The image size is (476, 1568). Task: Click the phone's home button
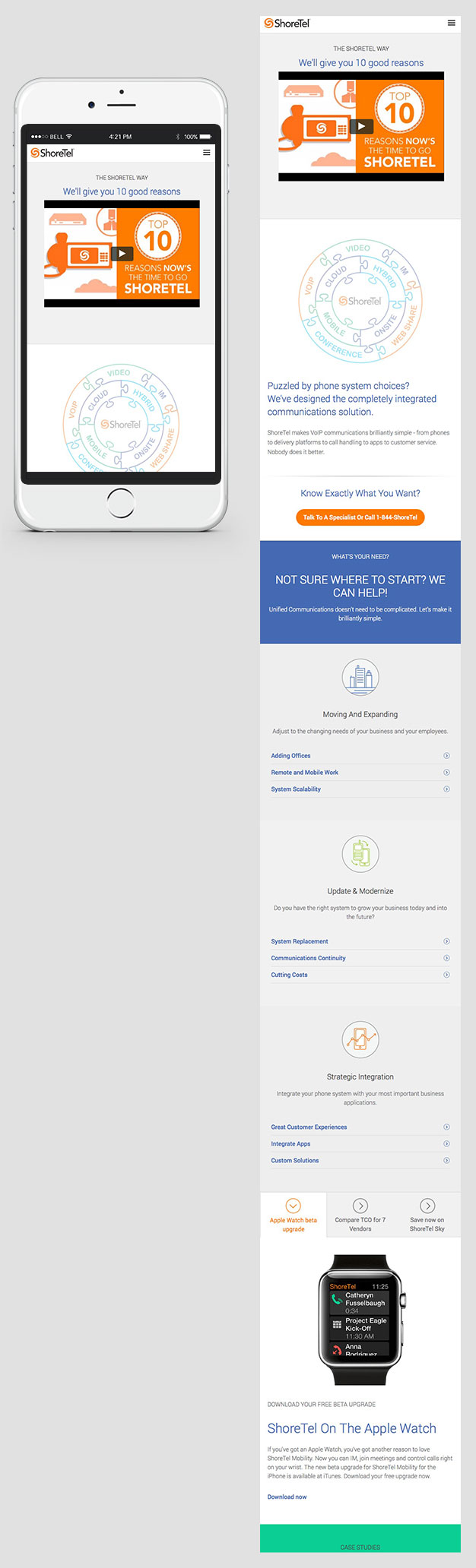[x=121, y=503]
